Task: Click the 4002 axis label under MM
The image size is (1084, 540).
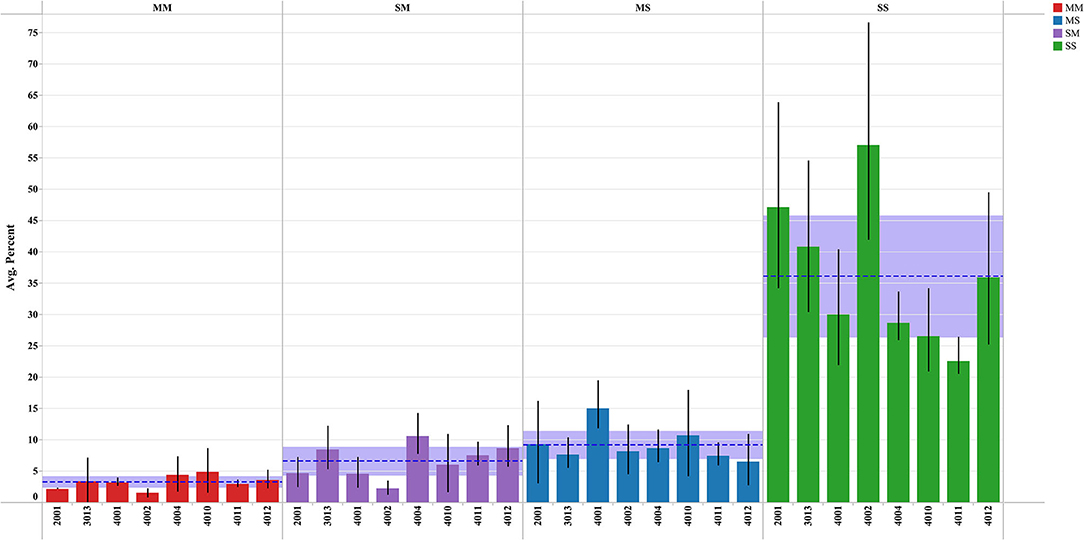Action: tap(147, 516)
